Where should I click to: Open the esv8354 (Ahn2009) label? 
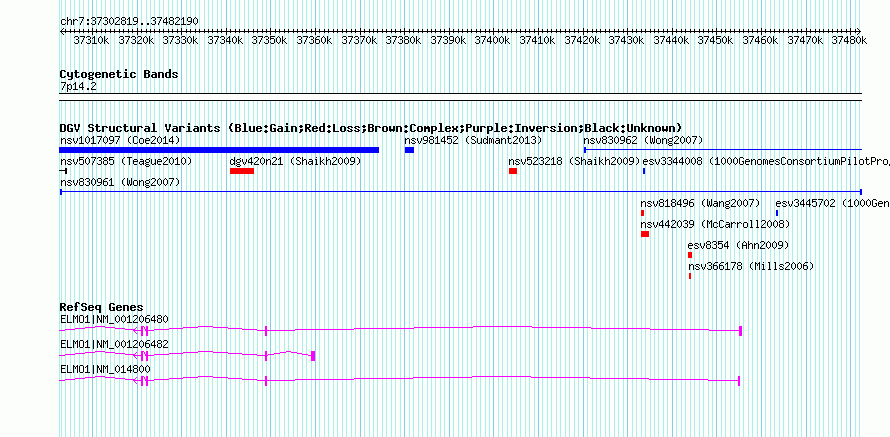[x=738, y=246]
